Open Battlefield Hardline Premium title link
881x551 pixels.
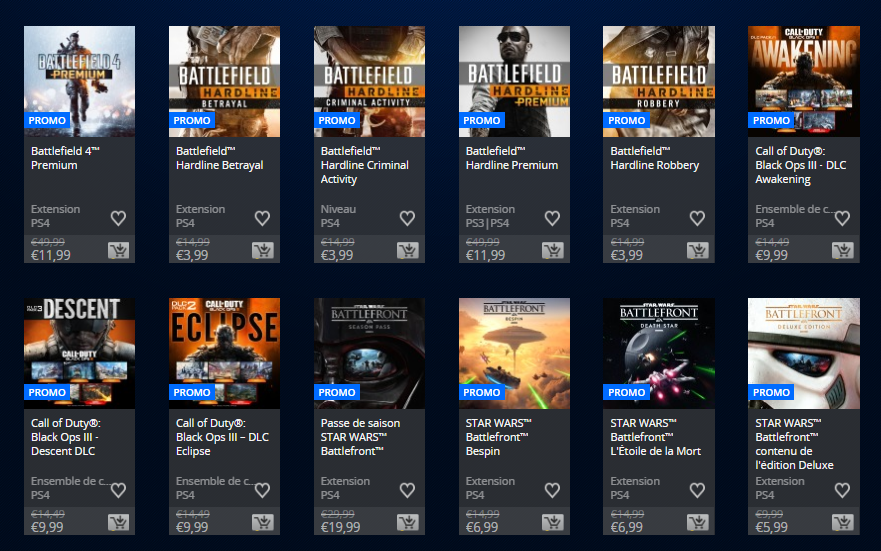point(512,158)
